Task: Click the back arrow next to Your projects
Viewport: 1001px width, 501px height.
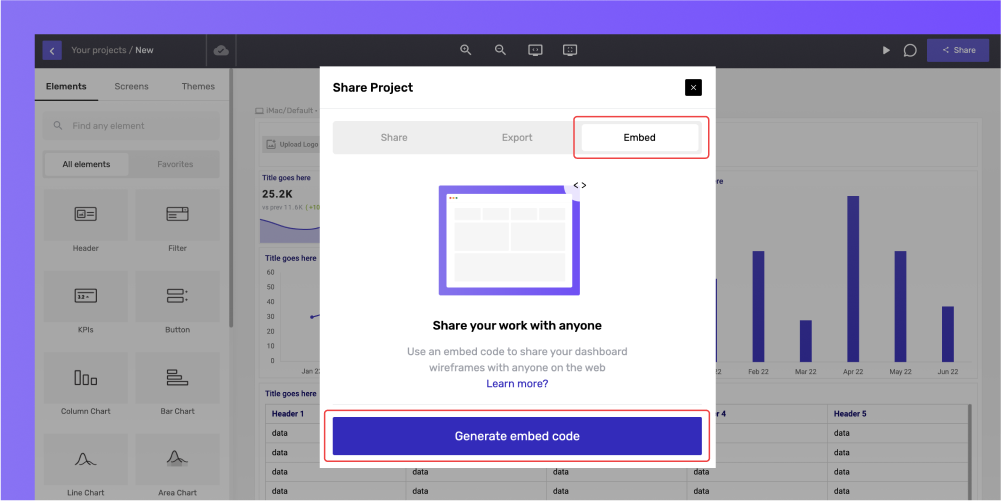Action: coord(52,50)
